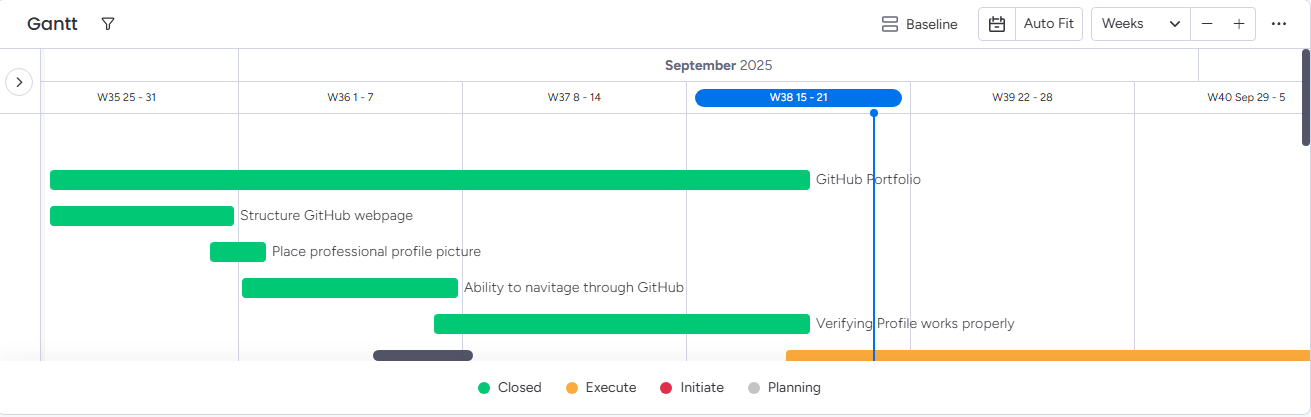1311x417 pixels.
Task: Expand side panel with chevron arrow
Action: [19, 82]
